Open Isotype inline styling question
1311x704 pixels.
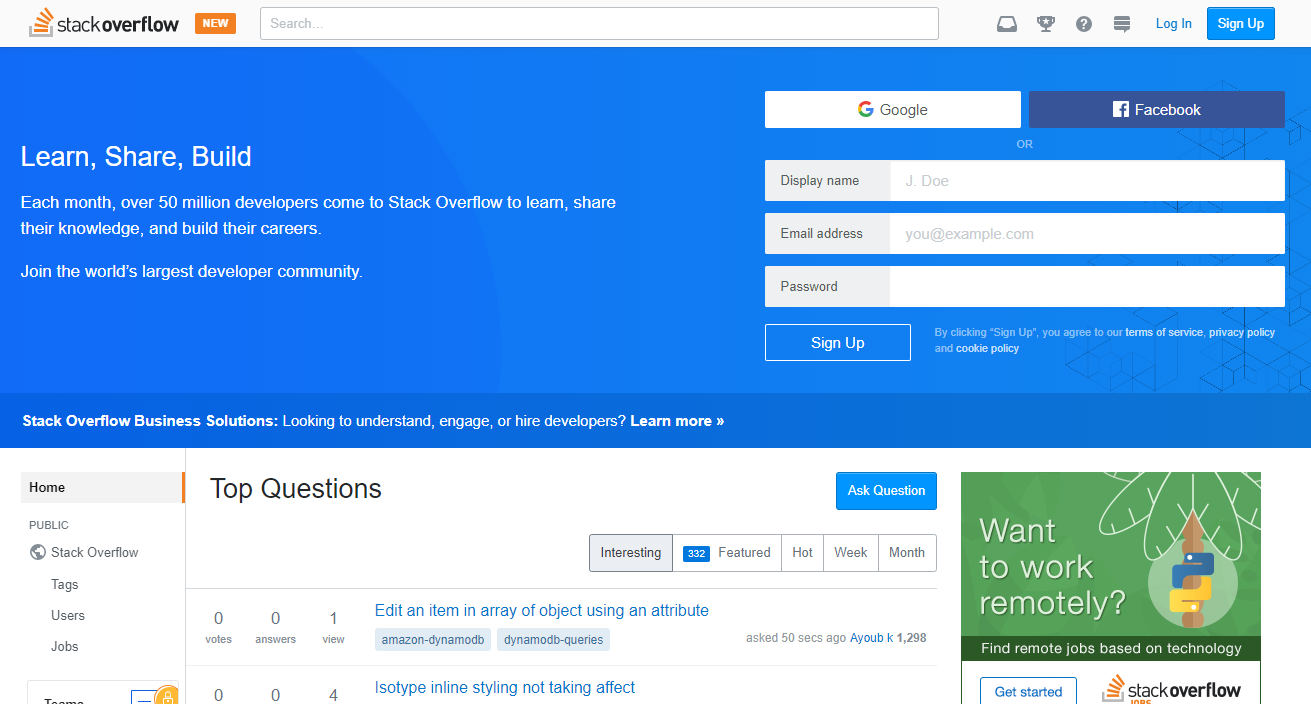pyautogui.click(x=505, y=687)
